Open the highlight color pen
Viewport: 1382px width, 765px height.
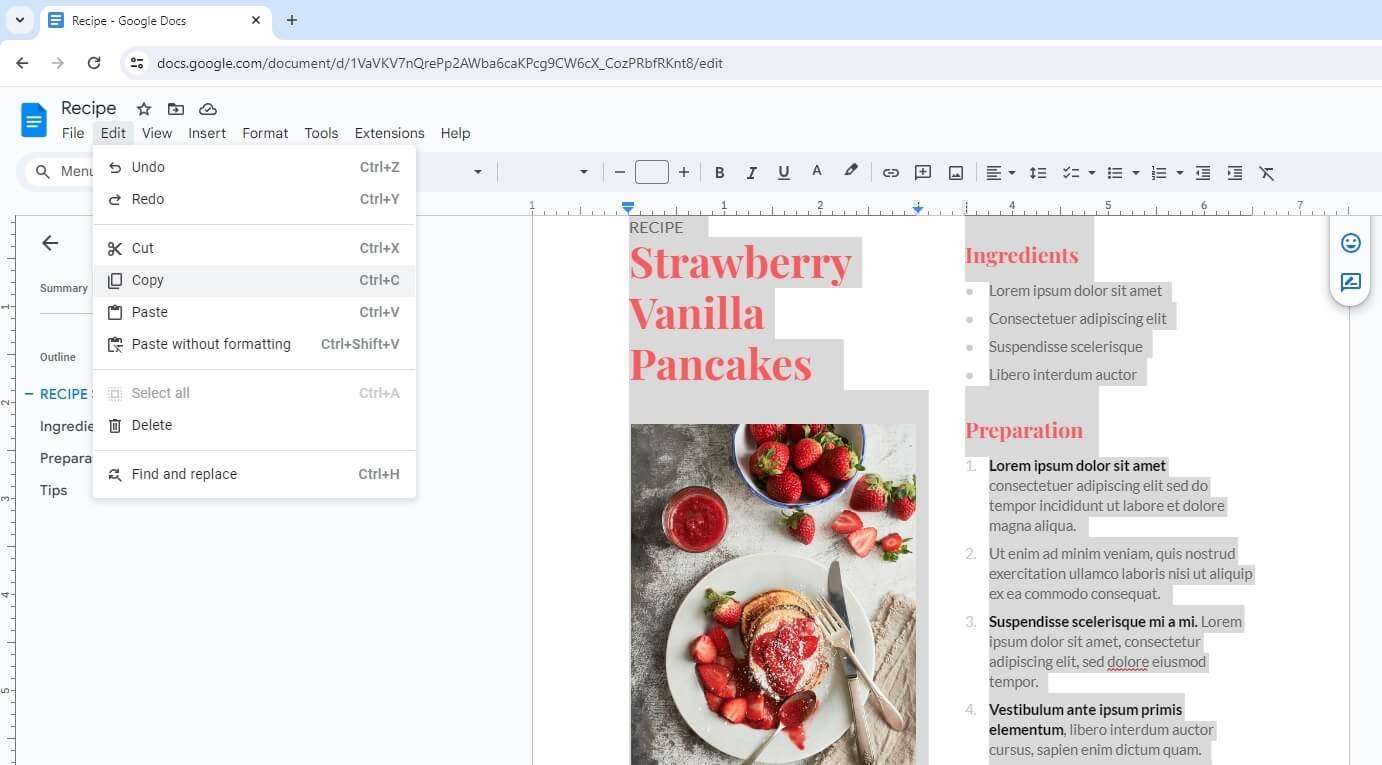850,172
